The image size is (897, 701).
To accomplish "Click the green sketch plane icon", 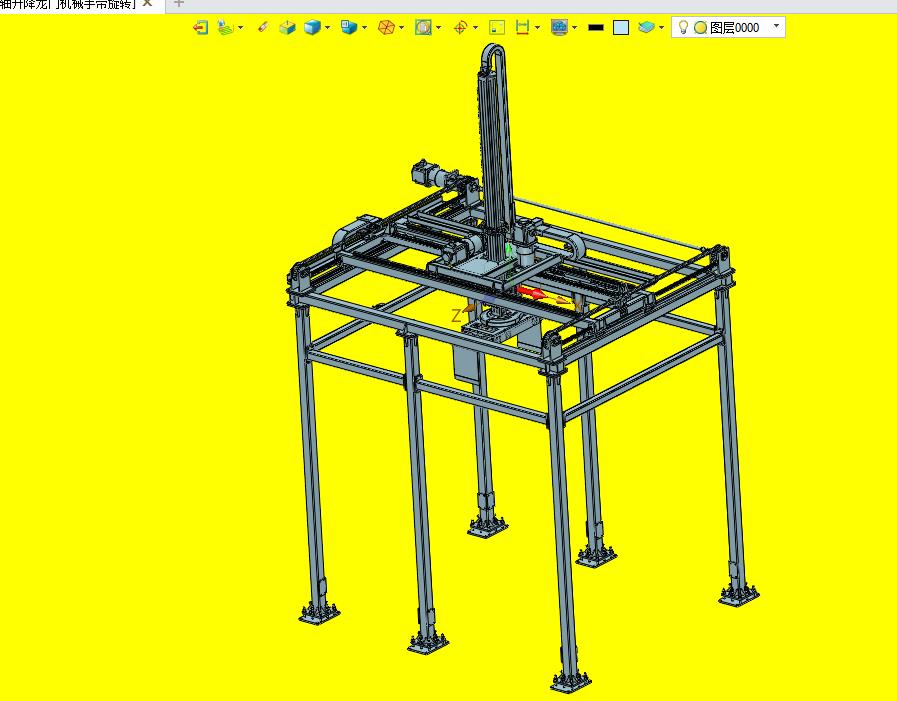I will click(x=225, y=27).
